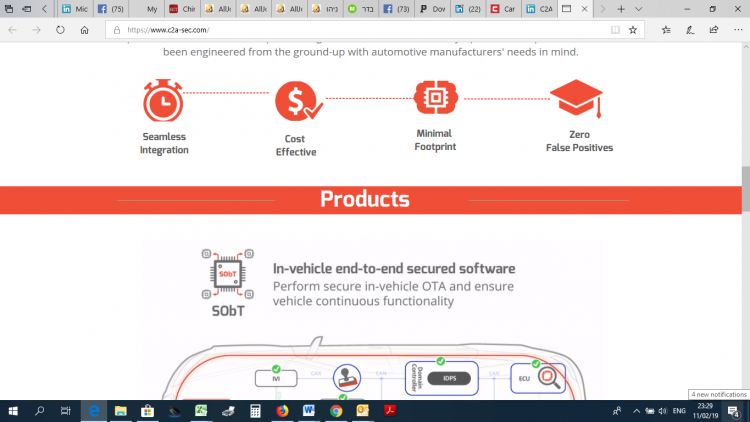Open Microsoft Store from taskbar

pos(147,411)
